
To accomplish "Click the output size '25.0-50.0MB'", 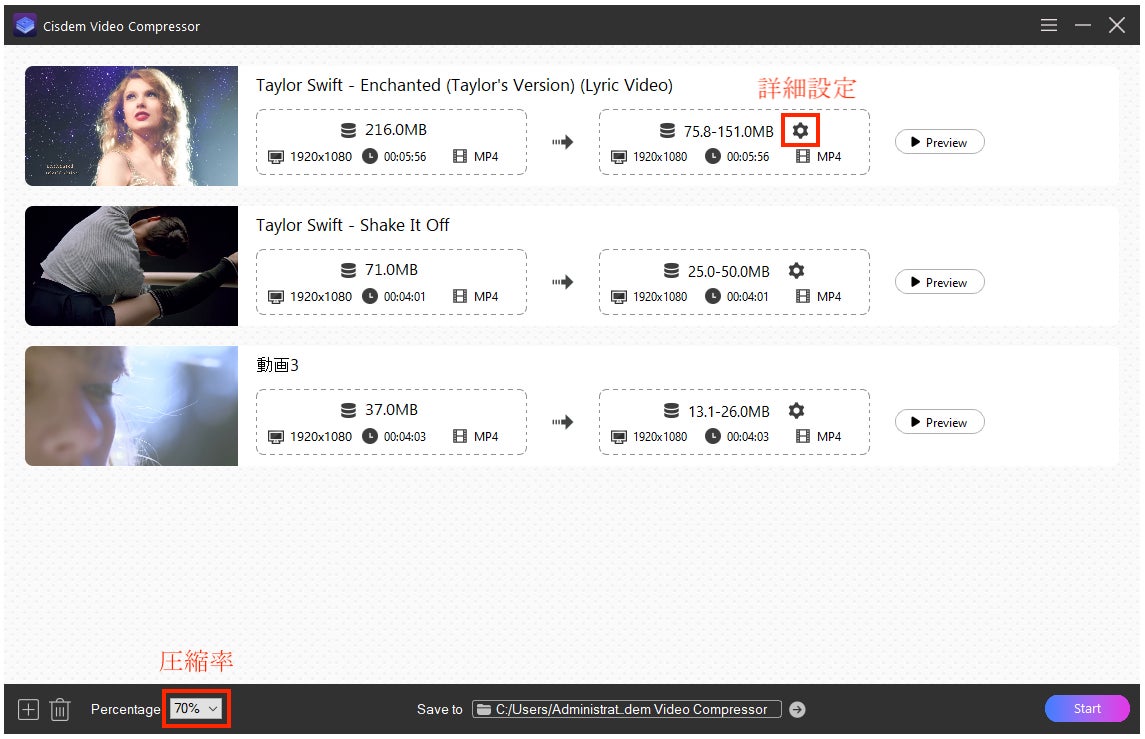I will tap(729, 272).
